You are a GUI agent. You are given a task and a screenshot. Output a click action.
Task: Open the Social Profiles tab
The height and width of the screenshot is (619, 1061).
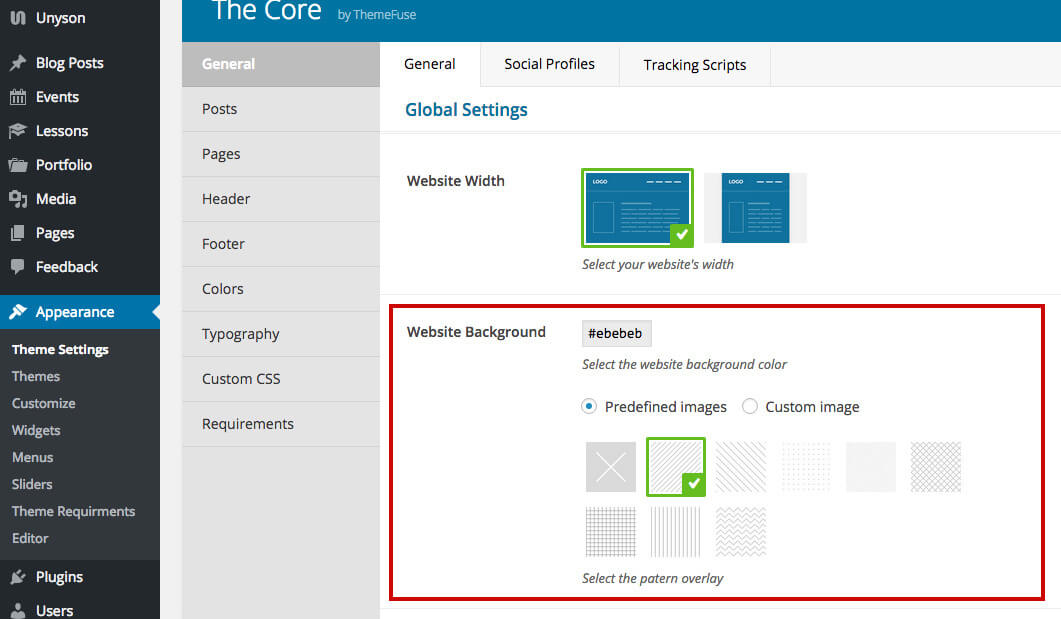[549, 64]
